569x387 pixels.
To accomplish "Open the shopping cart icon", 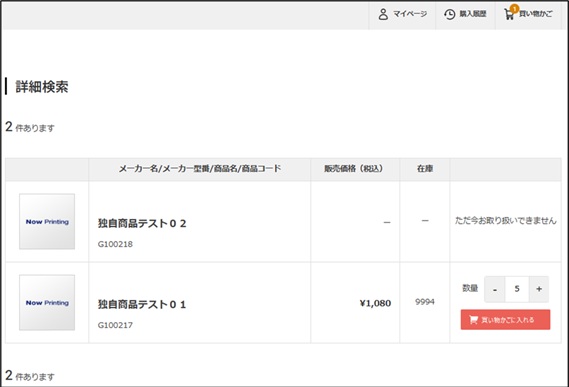I will 509,15.
